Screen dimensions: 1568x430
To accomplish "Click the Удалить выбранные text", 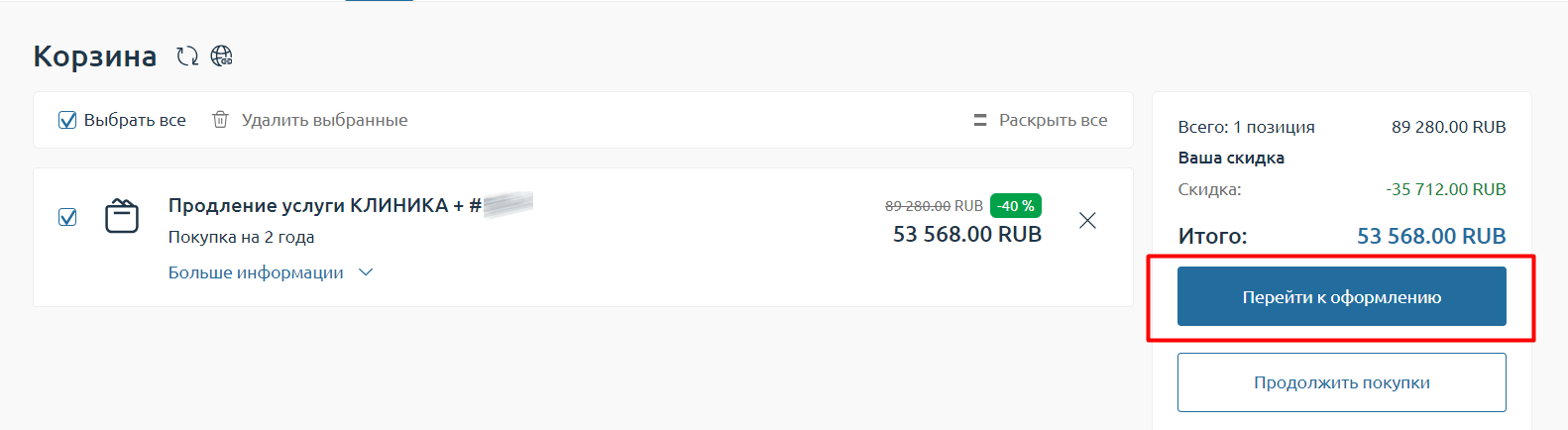I will [324, 120].
